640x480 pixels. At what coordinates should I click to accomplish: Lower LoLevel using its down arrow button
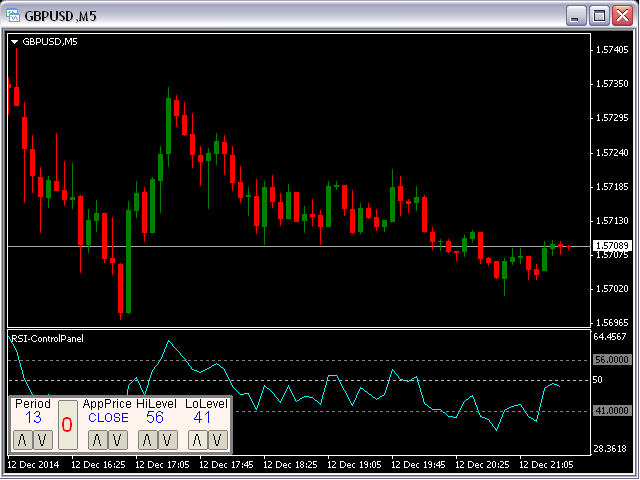coord(218,440)
